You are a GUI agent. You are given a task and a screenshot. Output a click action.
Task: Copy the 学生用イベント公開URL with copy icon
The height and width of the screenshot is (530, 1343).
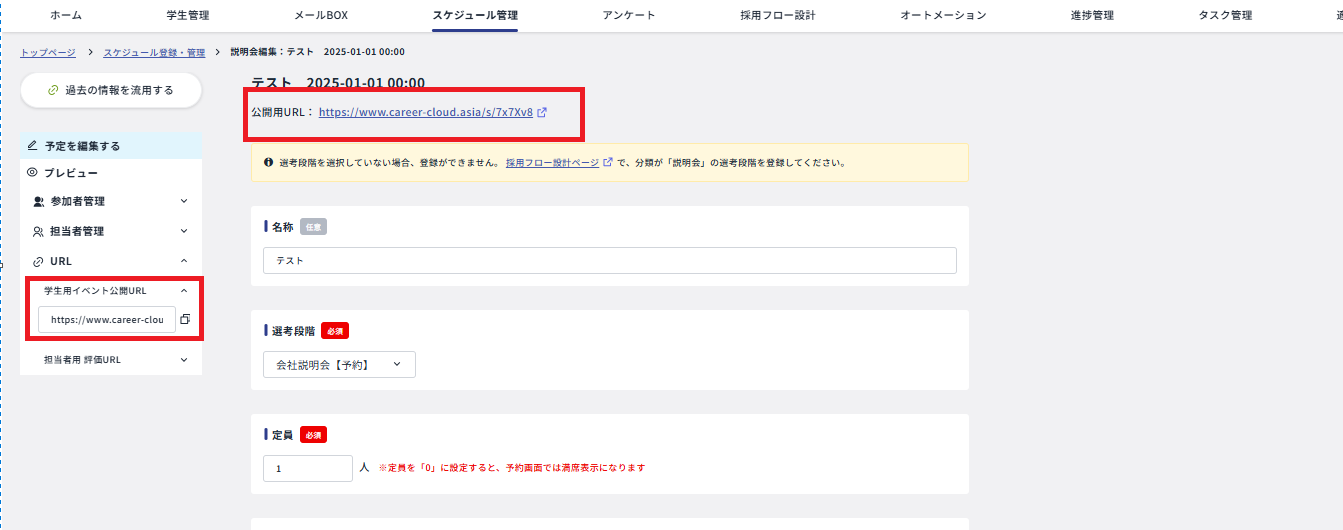(x=185, y=320)
